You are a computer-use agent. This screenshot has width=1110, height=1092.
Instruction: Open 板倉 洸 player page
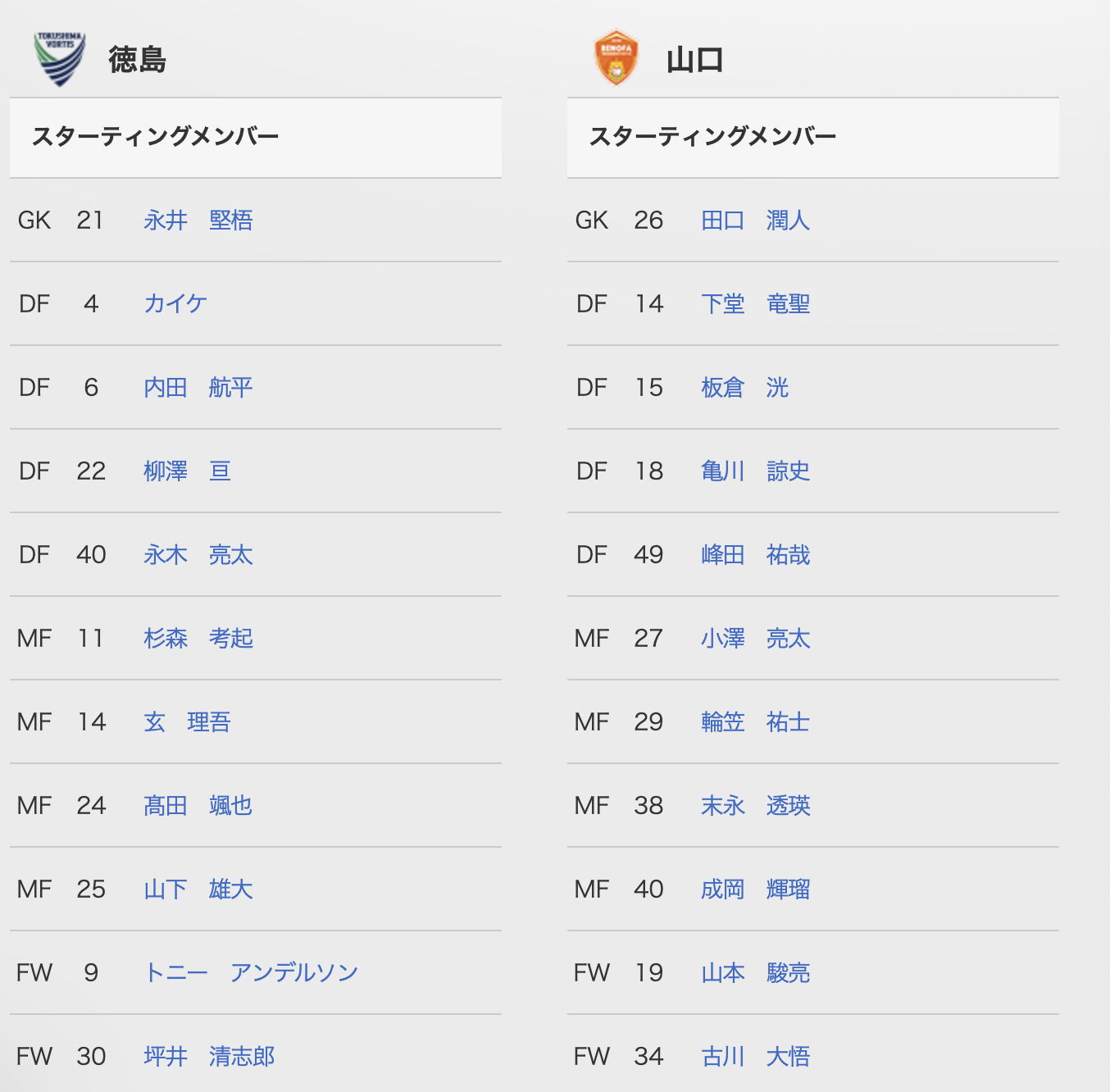(x=744, y=388)
